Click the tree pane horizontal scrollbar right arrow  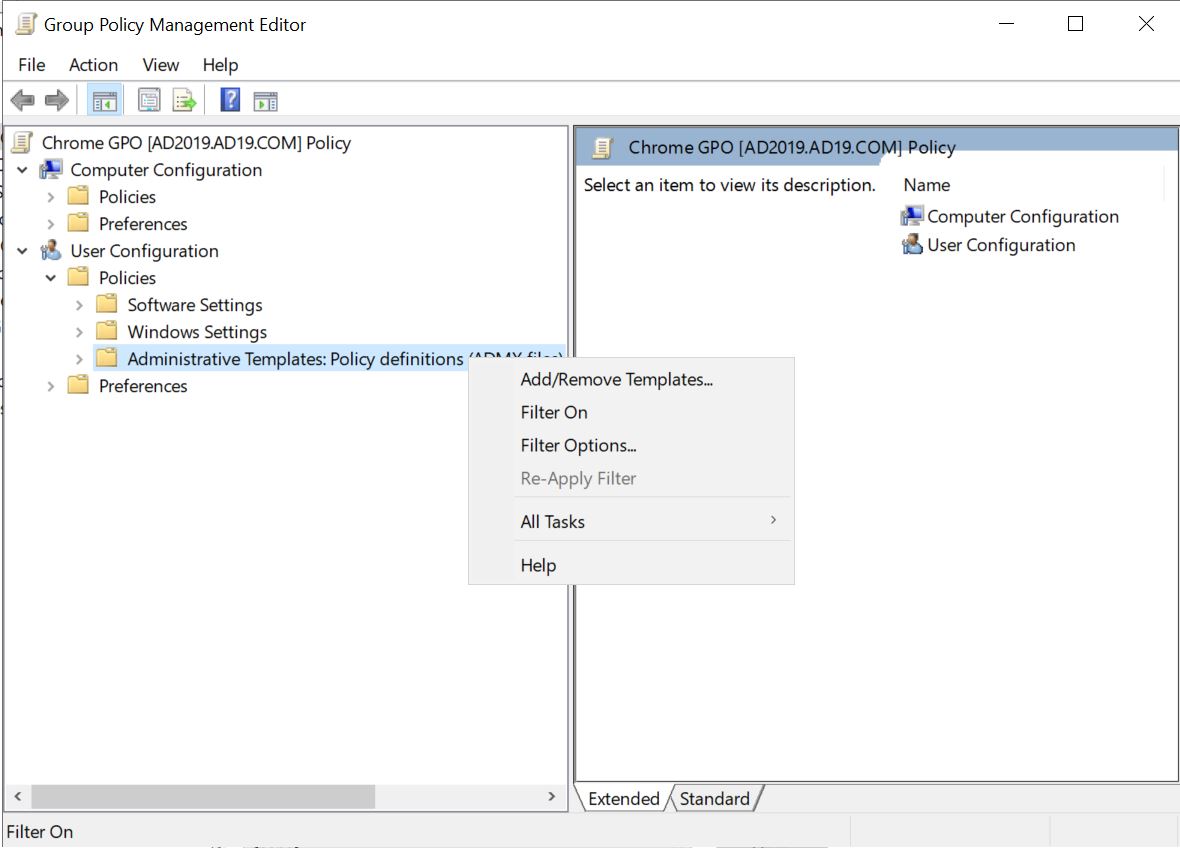coord(551,796)
